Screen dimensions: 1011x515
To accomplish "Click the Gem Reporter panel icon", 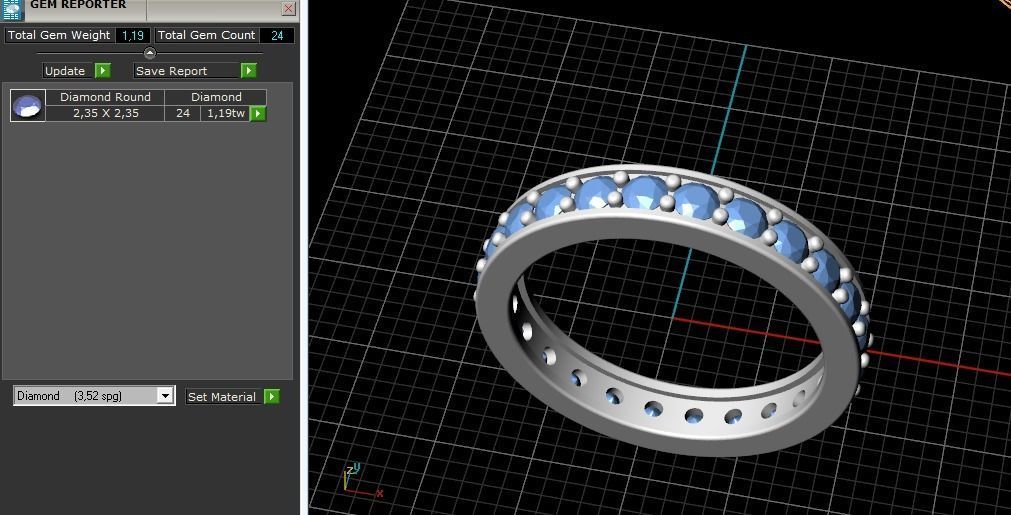I will [12, 9].
